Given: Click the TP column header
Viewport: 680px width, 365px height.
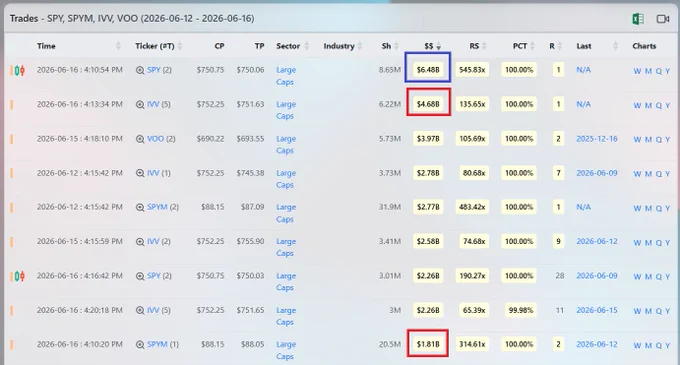Looking at the screenshot, I should 259,46.
